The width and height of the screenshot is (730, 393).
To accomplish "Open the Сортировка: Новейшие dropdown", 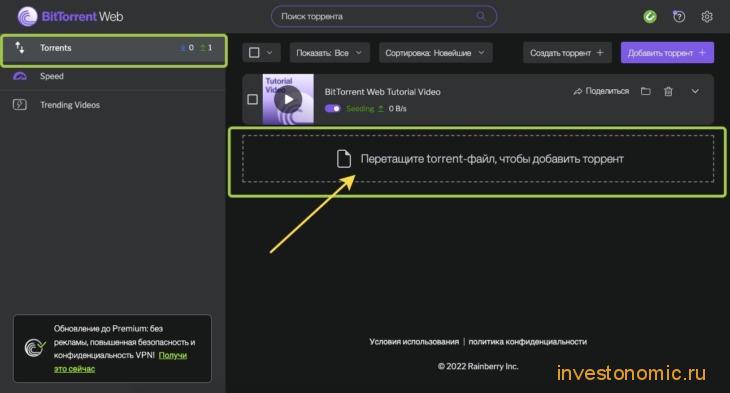I will (x=435, y=53).
